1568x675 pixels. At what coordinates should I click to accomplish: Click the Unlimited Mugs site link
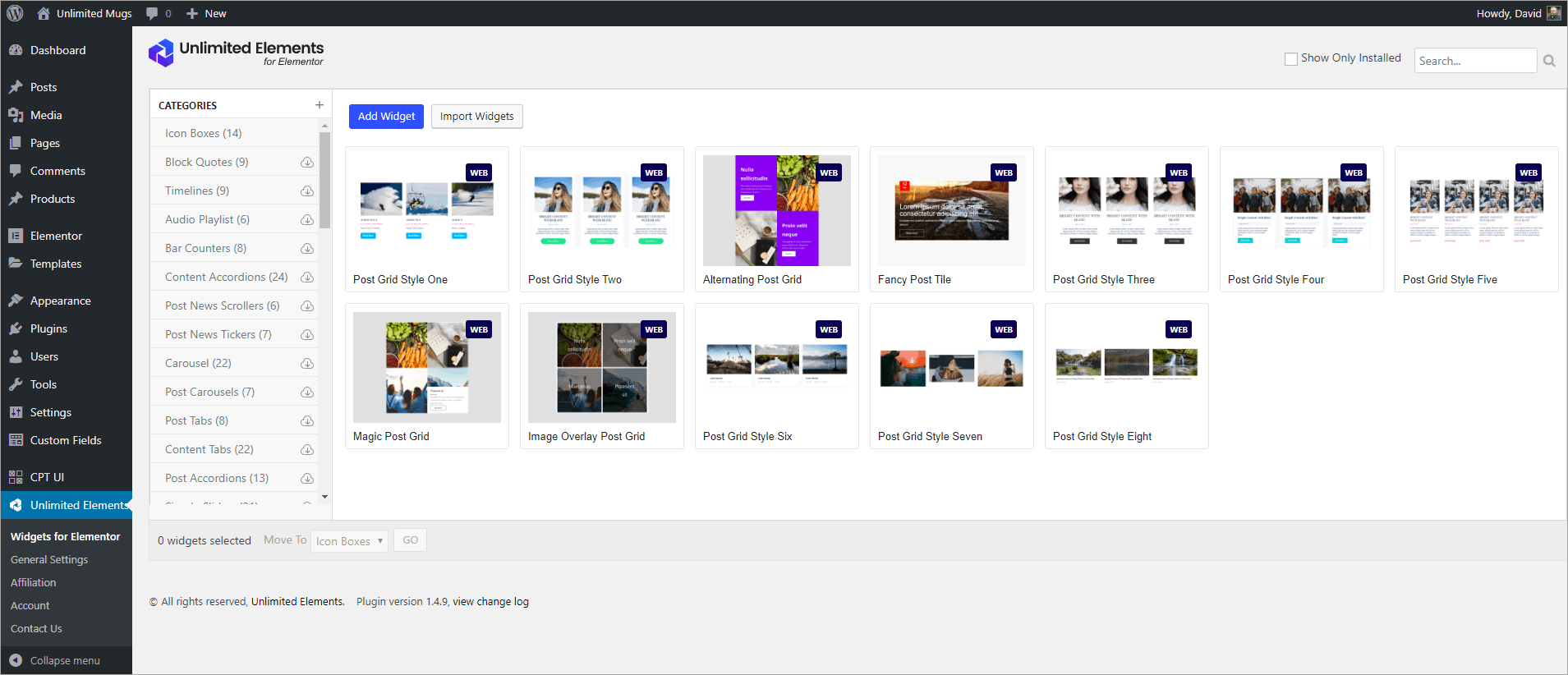click(x=85, y=13)
